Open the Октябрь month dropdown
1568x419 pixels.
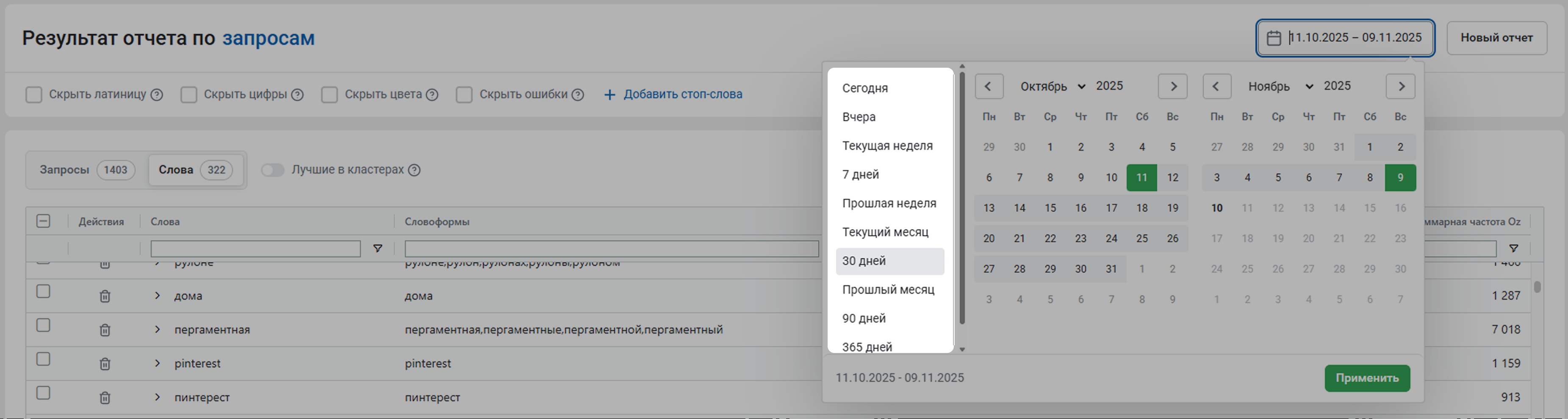(1053, 86)
